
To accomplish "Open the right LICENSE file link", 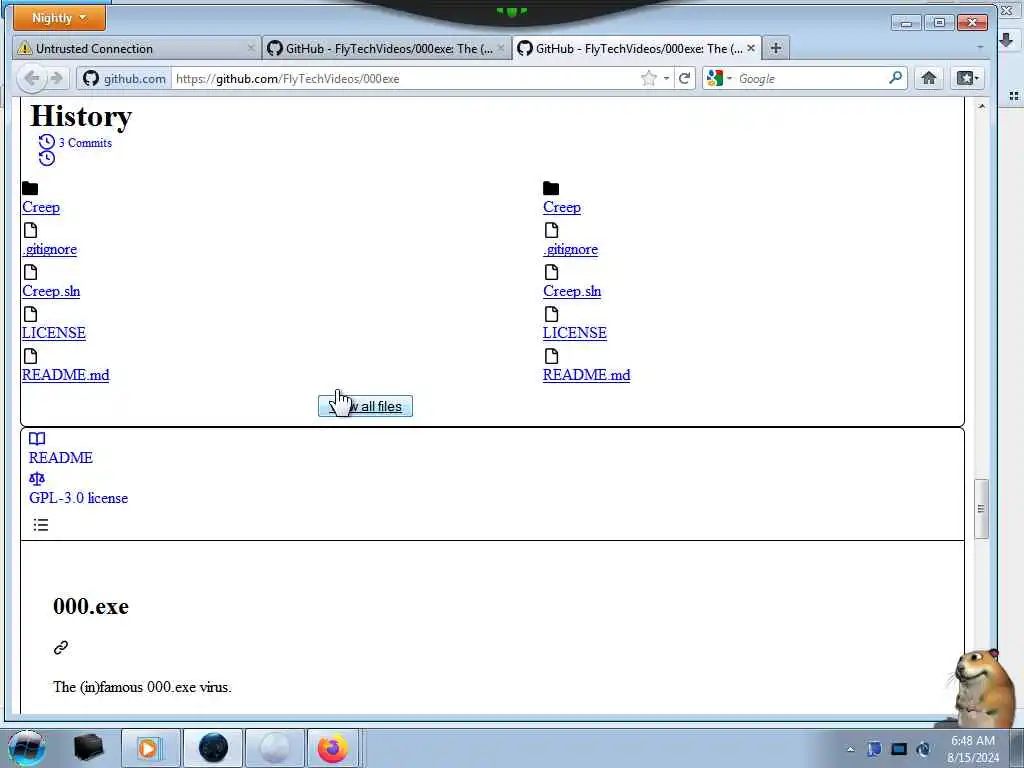I will [x=575, y=332].
